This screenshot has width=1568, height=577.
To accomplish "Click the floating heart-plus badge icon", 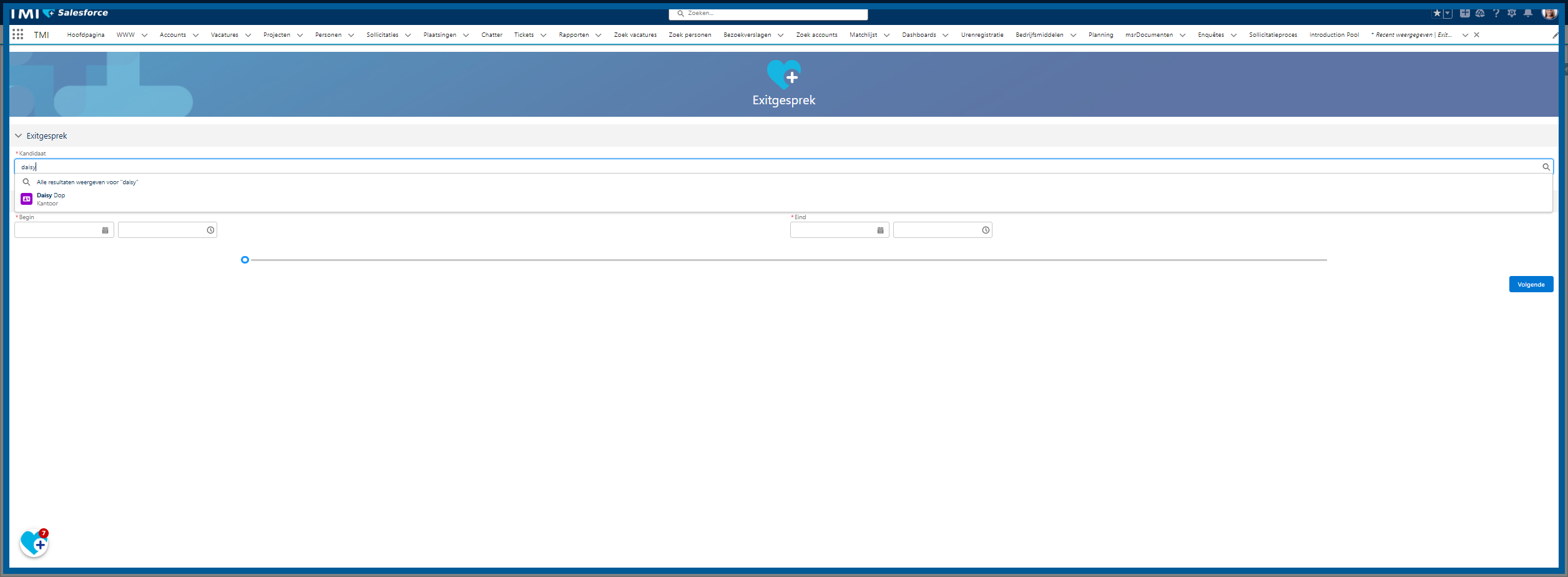I will coord(34,543).
